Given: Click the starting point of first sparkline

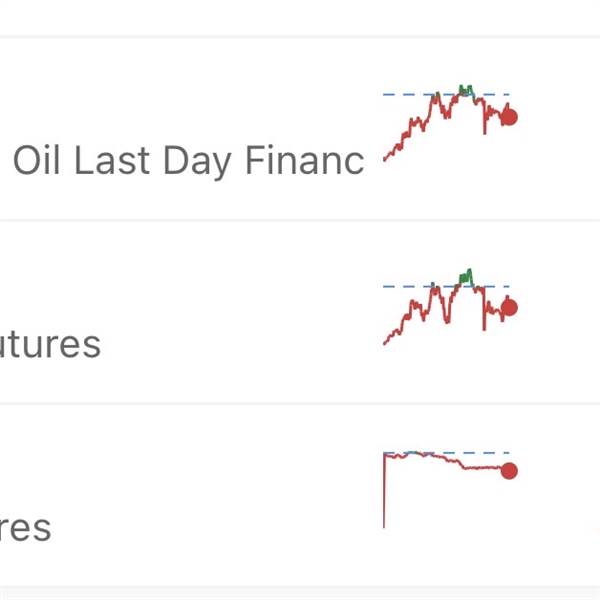Looking at the screenshot, I should coord(385,158).
